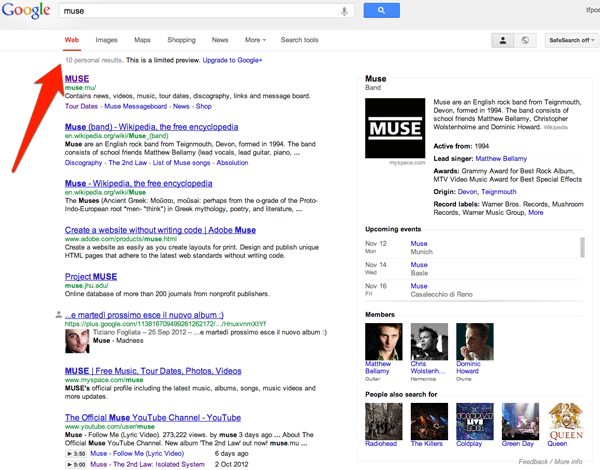This screenshot has height=470, width=600.
Task: Open the Project MUSE result
Action: [91, 277]
